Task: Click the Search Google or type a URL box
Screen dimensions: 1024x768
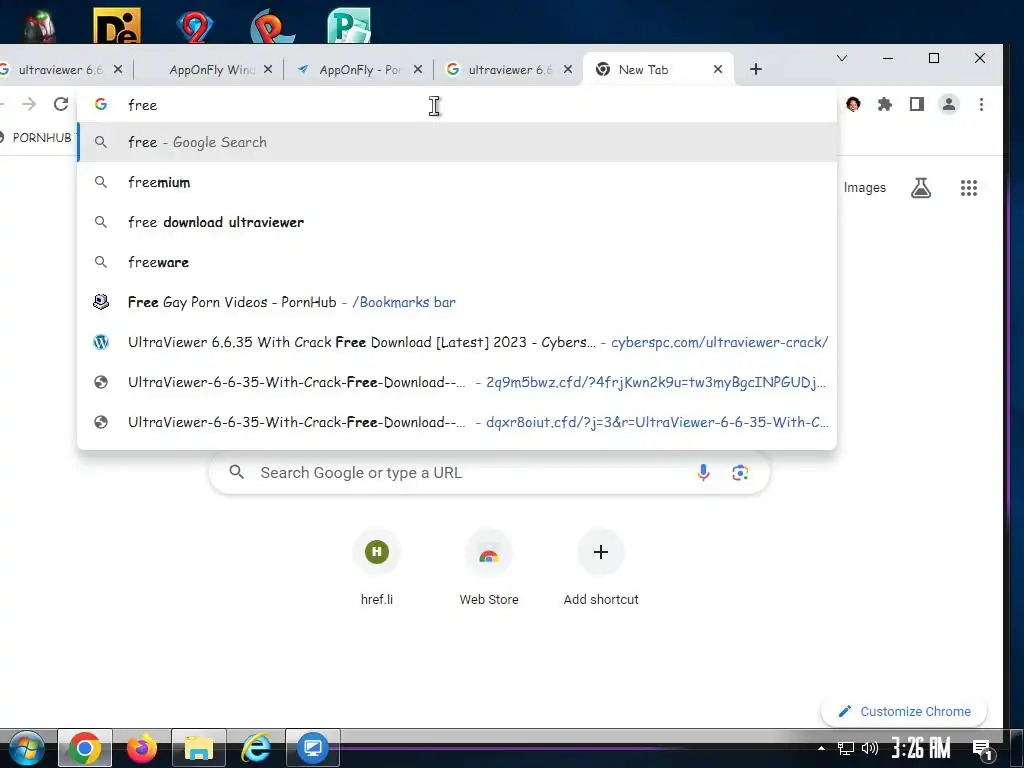Action: point(489,473)
